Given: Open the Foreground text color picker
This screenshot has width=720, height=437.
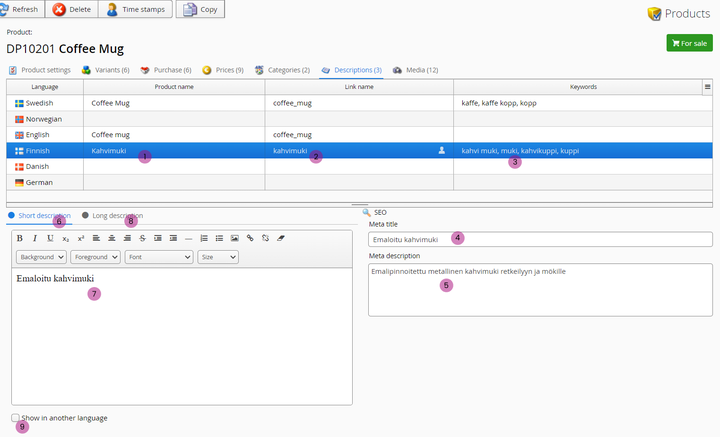Looking at the screenshot, I should [x=96, y=257].
